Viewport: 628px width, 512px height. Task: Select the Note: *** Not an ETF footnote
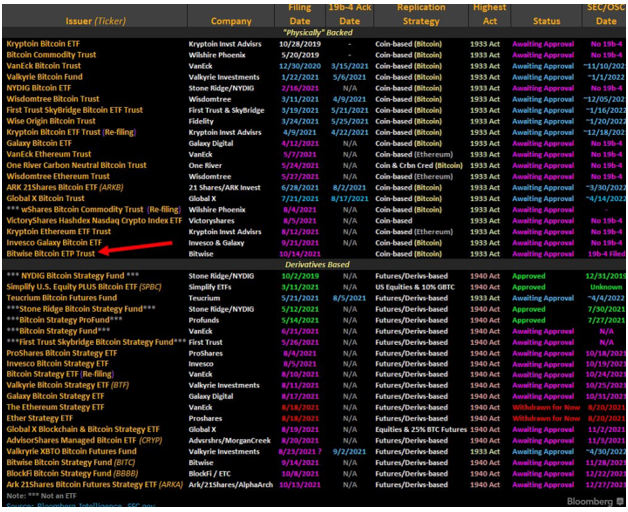[x=41, y=496]
